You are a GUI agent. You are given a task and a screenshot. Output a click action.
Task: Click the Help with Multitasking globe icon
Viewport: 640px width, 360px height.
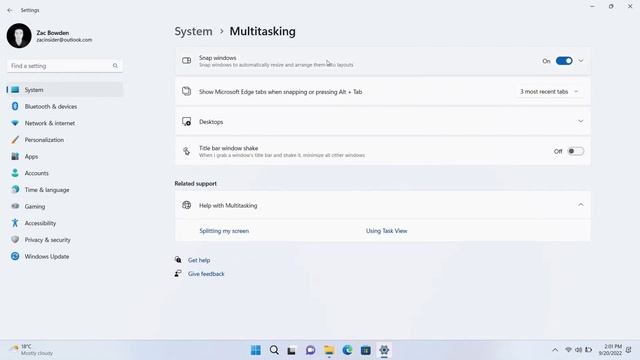pyautogui.click(x=187, y=205)
